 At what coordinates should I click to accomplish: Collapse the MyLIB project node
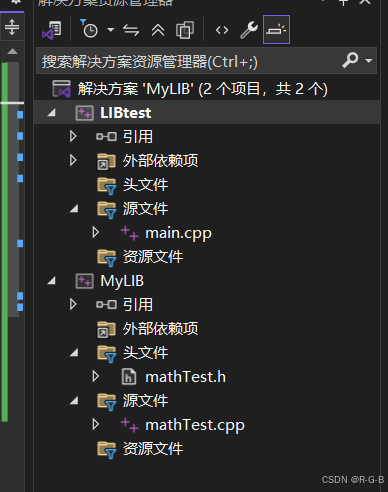[x=52, y=281]
